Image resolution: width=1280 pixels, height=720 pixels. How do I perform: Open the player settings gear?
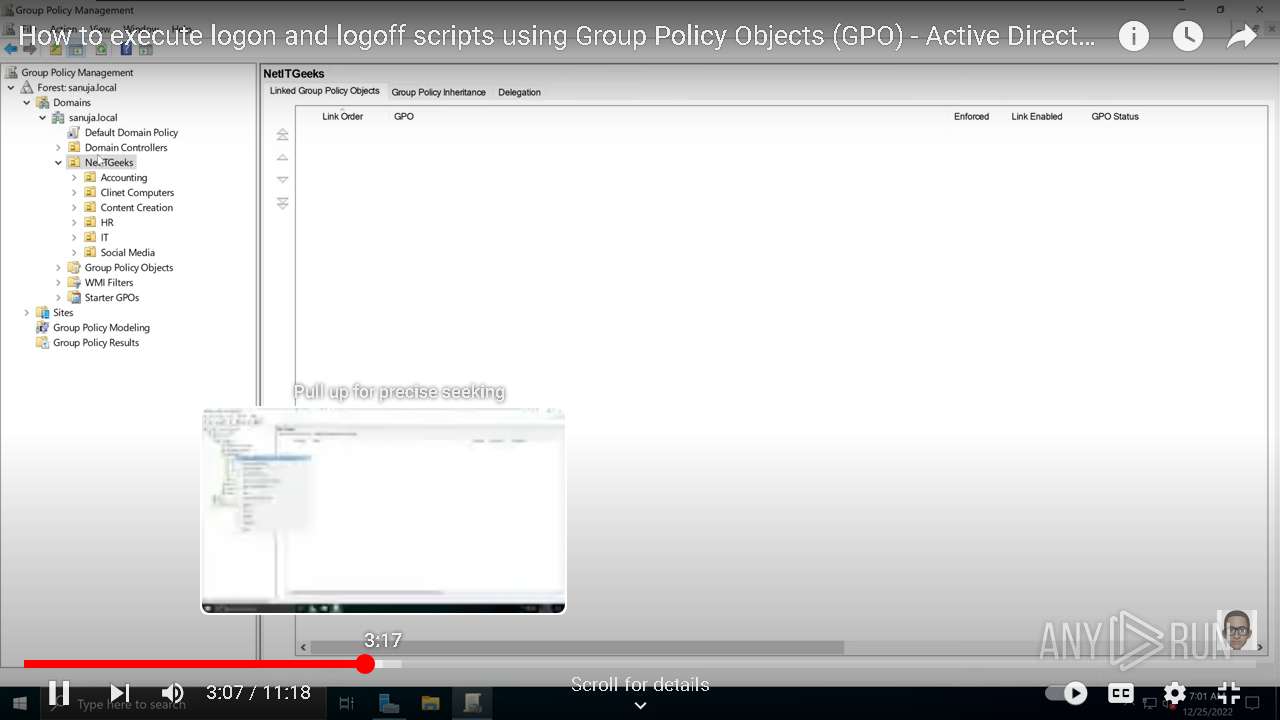click(1175, 692)
